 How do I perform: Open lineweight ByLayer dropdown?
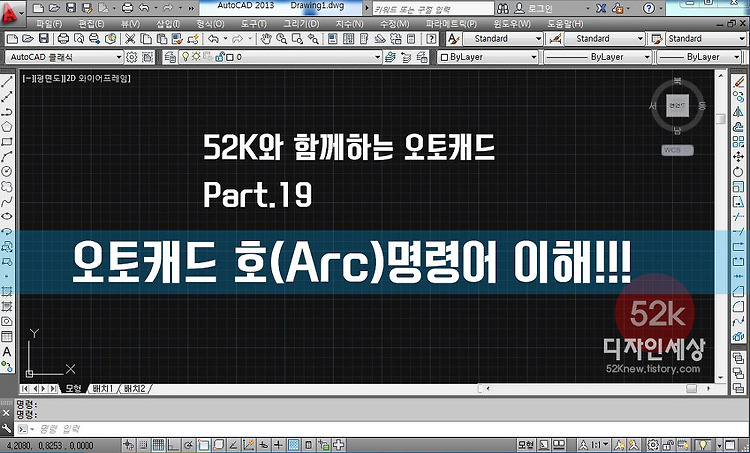point(699,57)
